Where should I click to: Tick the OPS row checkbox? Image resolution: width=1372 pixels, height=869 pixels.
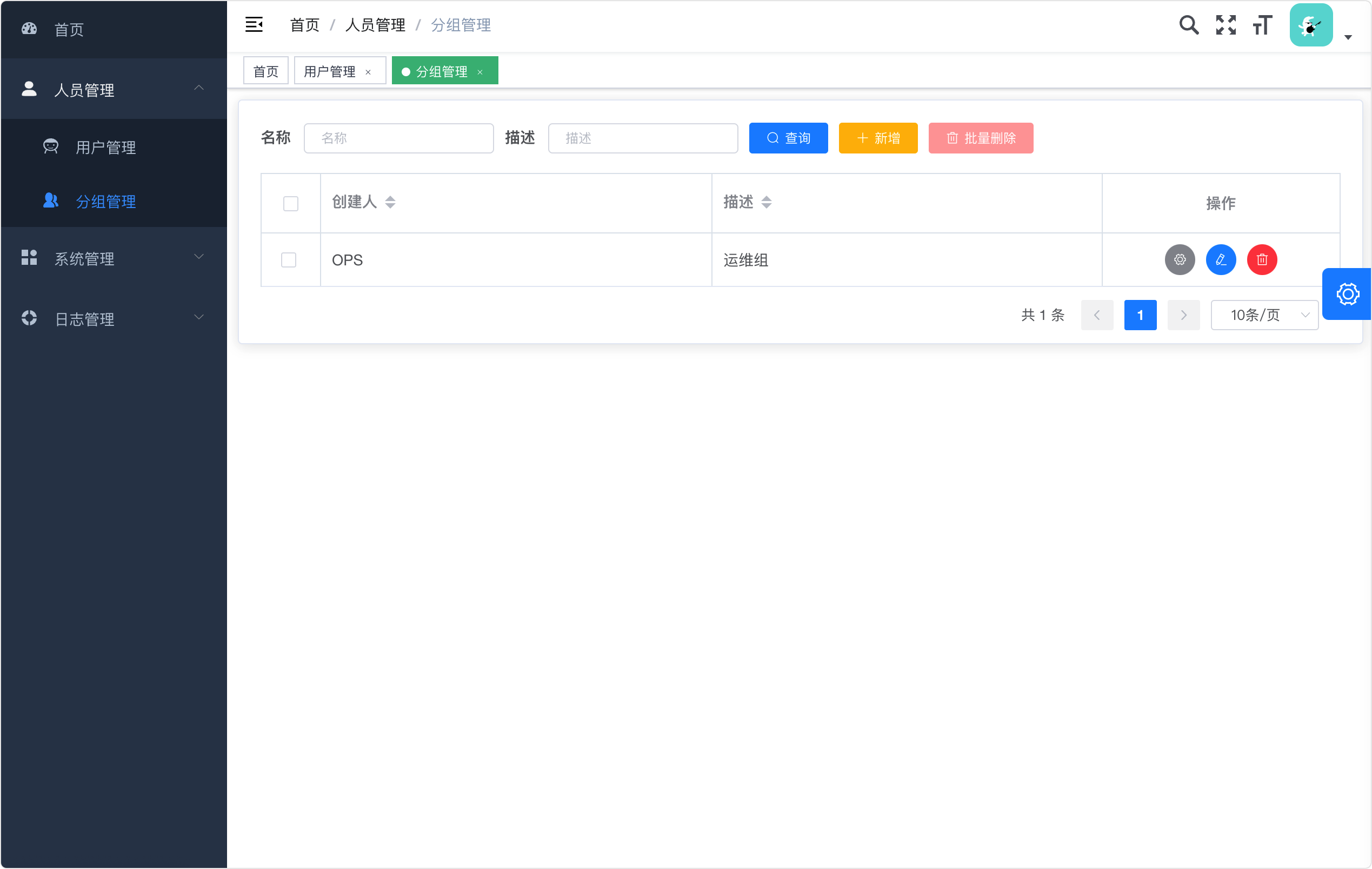click(x=289, y=260)
